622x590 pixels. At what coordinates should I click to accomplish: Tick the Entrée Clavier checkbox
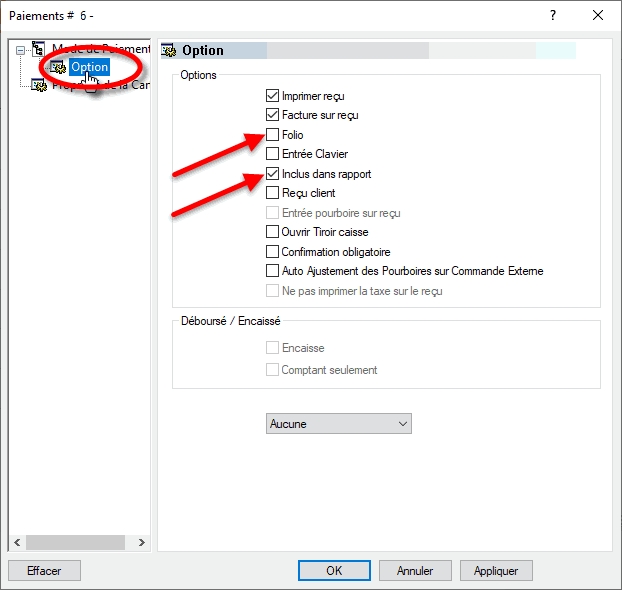click(272, 154)
